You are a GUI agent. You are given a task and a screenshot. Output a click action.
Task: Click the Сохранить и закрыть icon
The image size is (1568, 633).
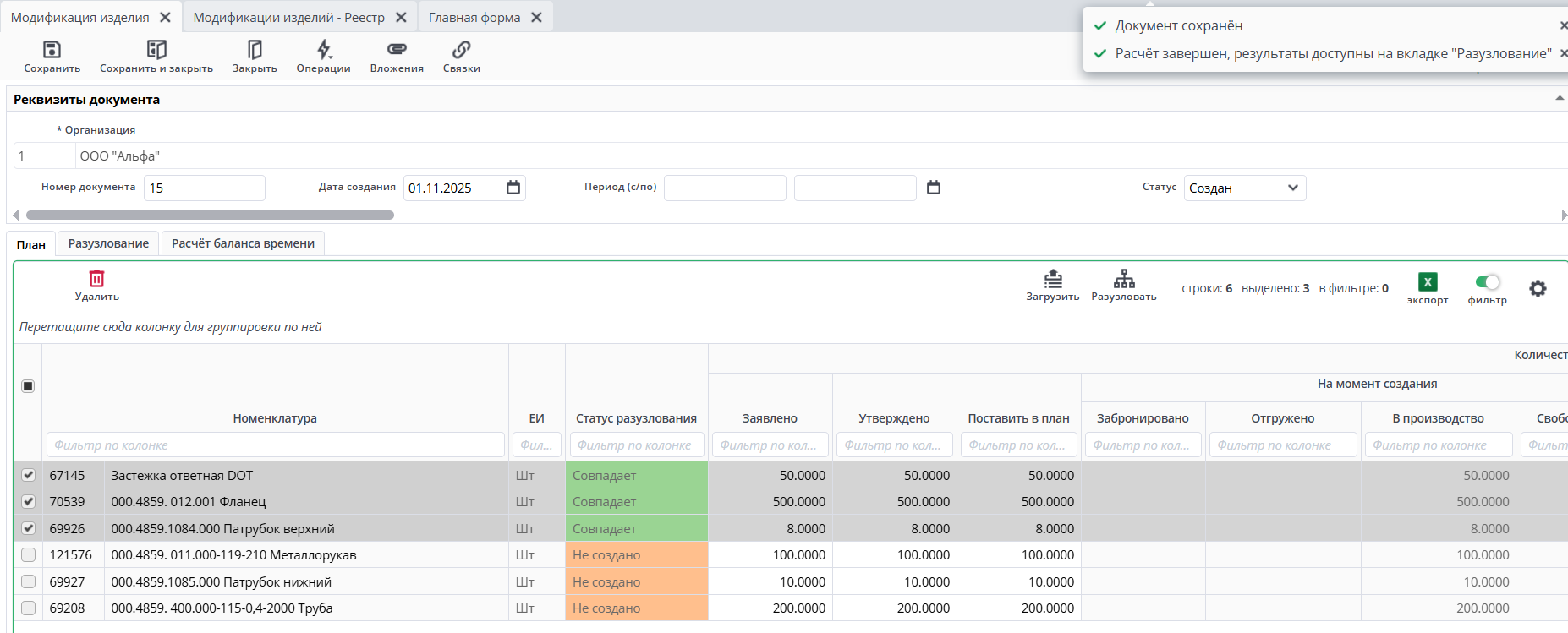[156, 50]
